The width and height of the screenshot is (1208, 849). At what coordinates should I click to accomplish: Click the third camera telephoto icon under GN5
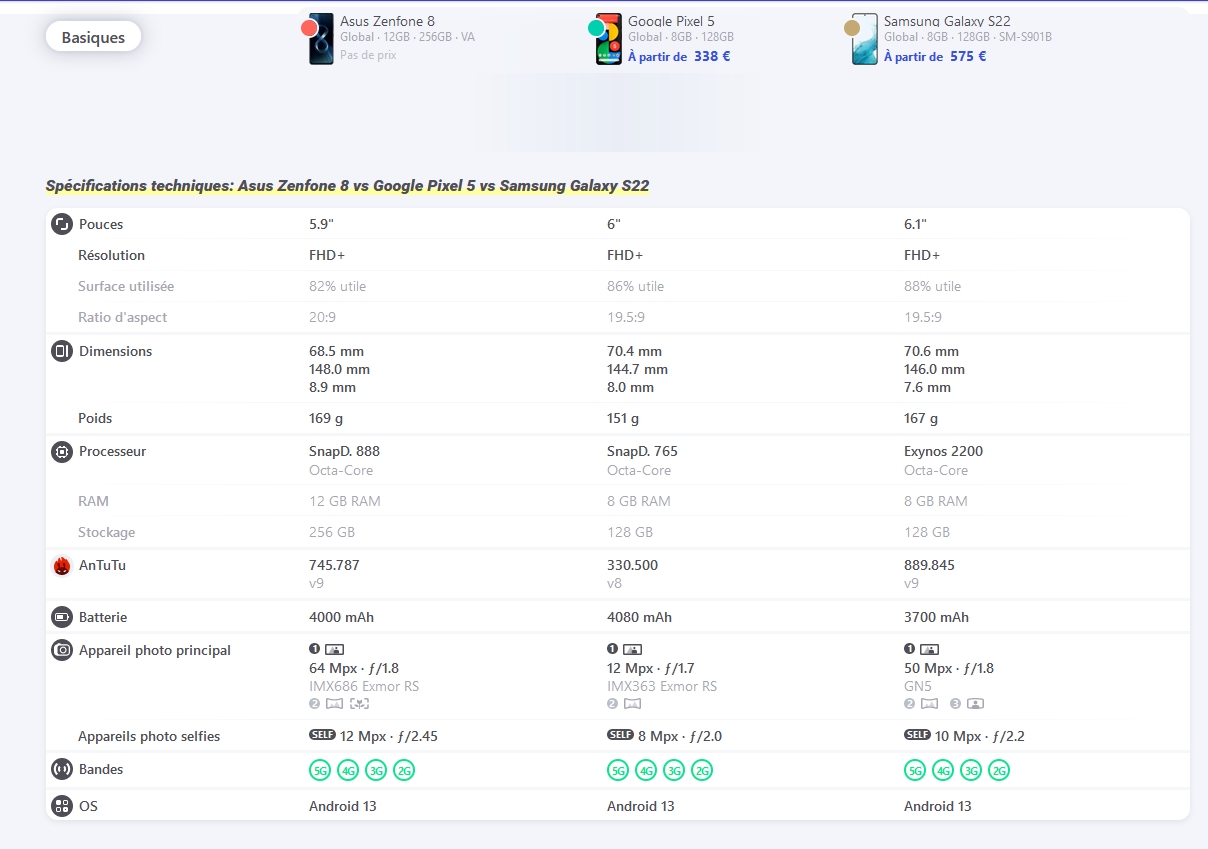[975, 704]
